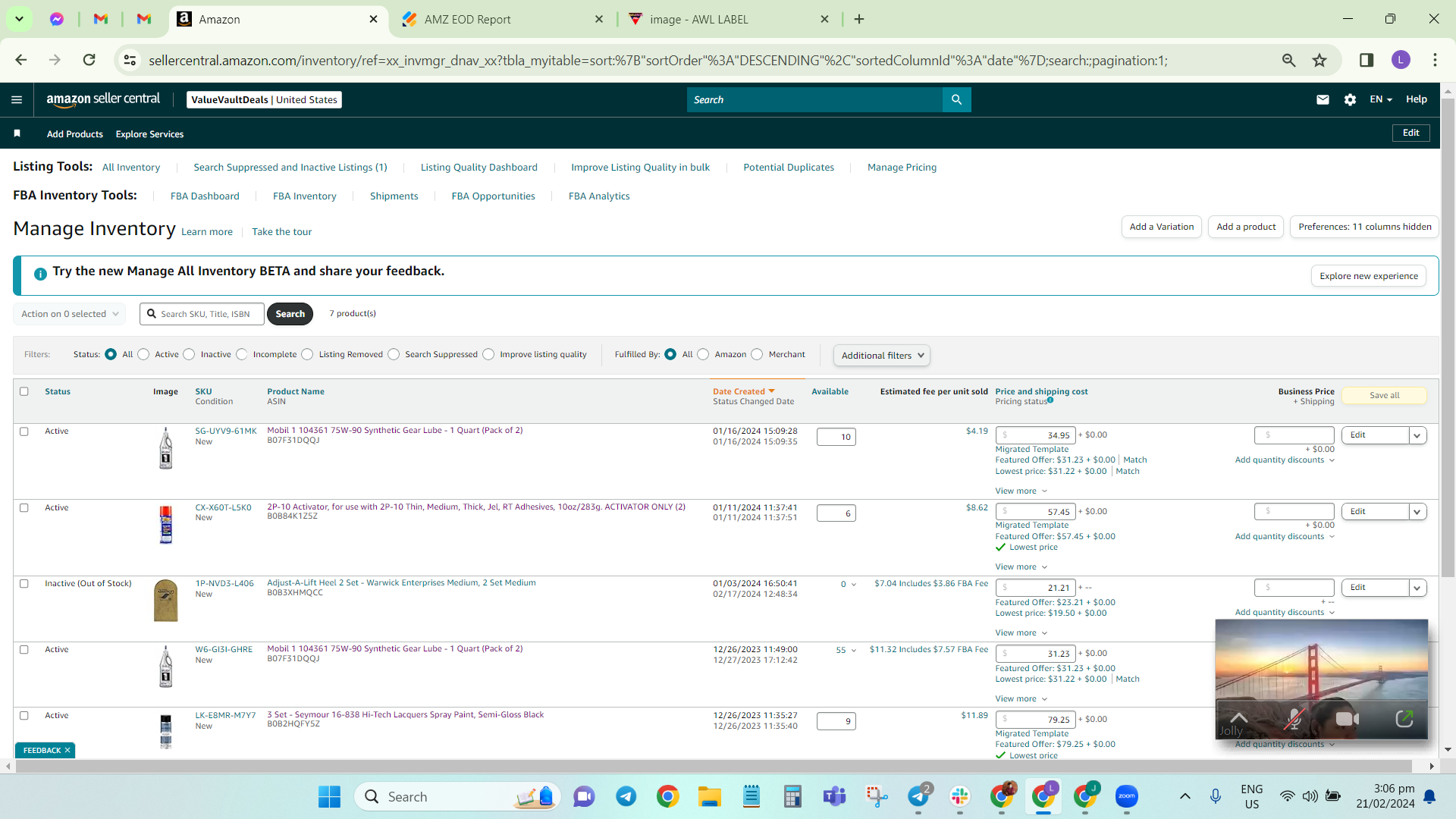
Task: Bookmark this page with the star icon
Action: [1319, 60]
